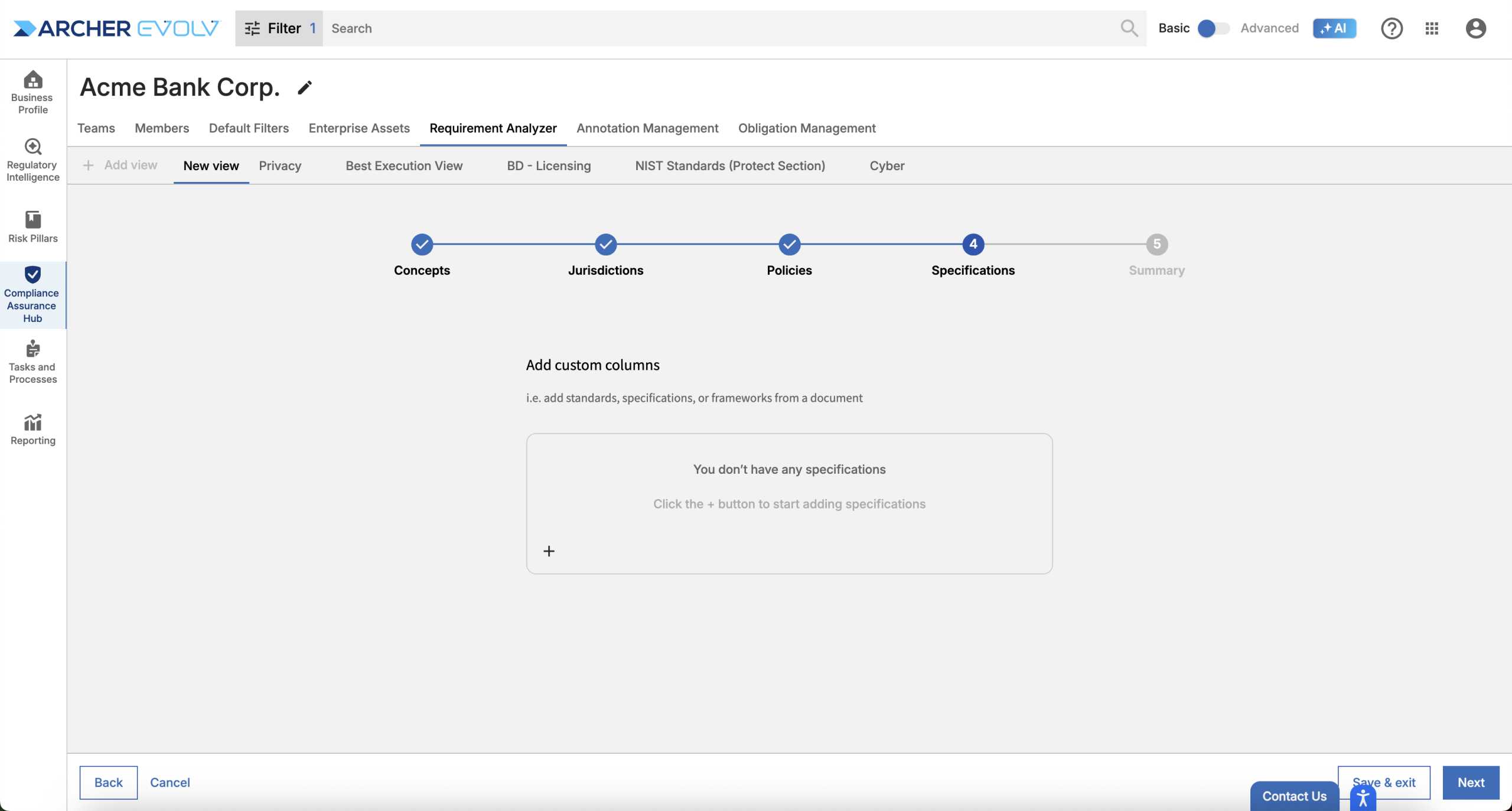Open the apps grid menu

(x=1431, y=28)
